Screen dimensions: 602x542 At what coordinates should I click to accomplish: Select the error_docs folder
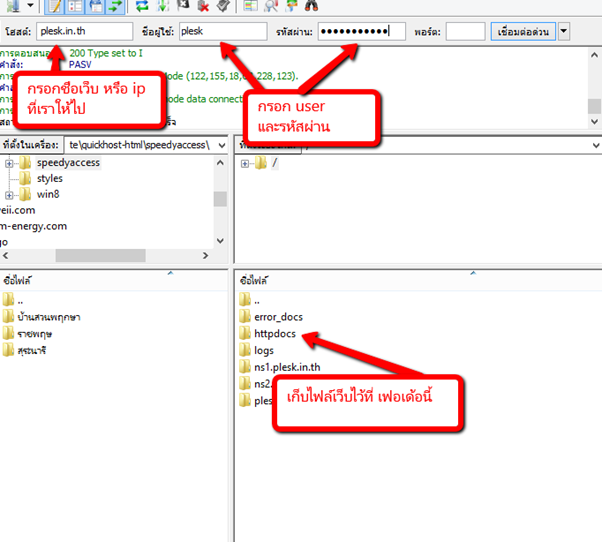coord(278,317)
